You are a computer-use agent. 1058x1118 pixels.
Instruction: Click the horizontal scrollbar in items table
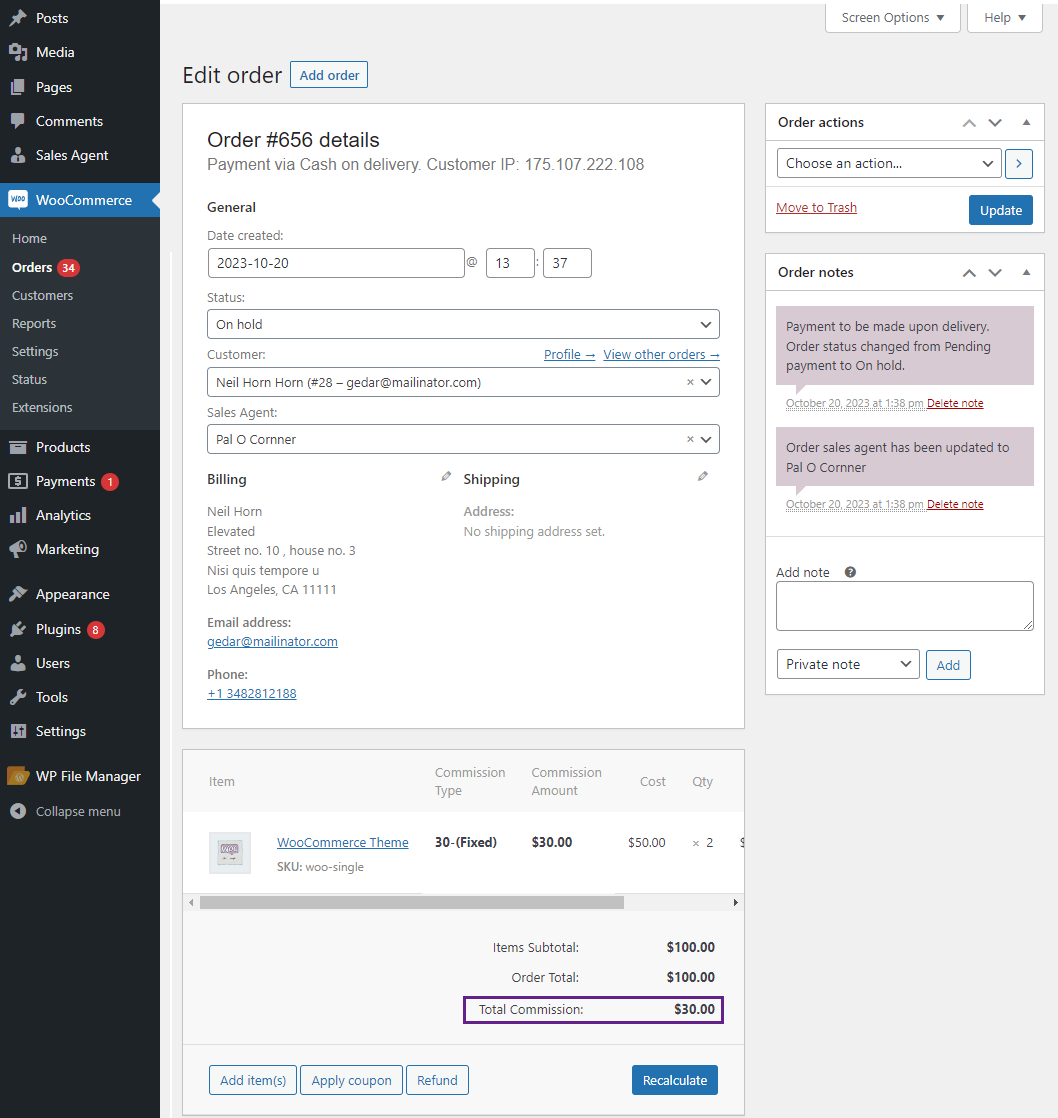click(412, 903)
